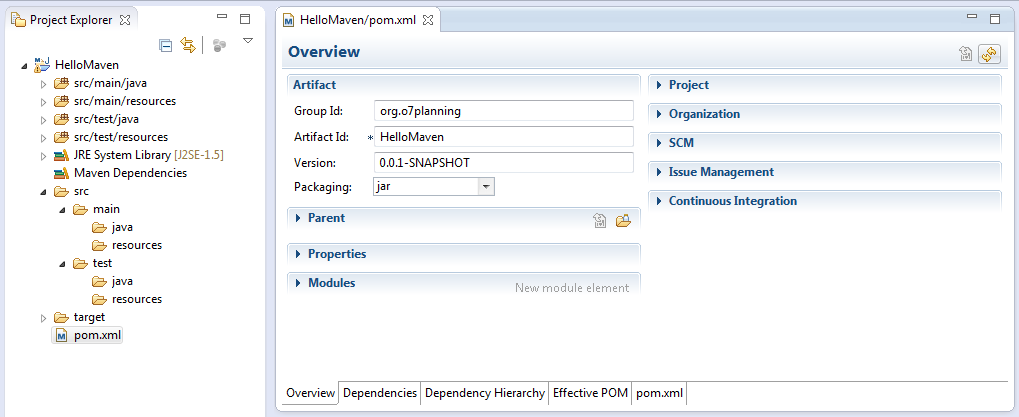Click the JRE System Library icon
This screenshot has width=1019, height=417.
click(61, 155)
